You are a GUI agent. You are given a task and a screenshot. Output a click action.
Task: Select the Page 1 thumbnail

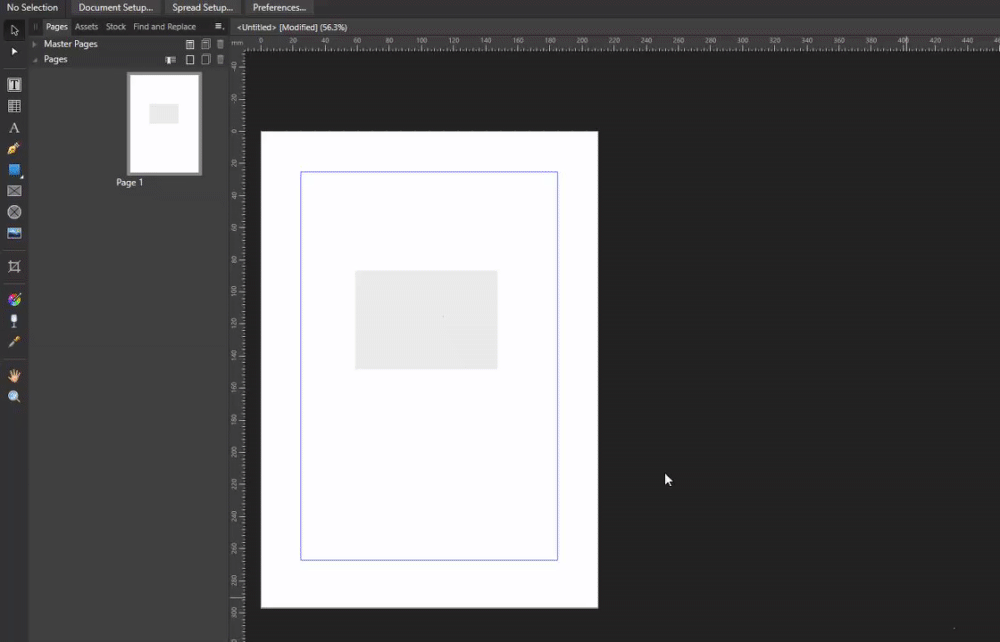point(163,122)
